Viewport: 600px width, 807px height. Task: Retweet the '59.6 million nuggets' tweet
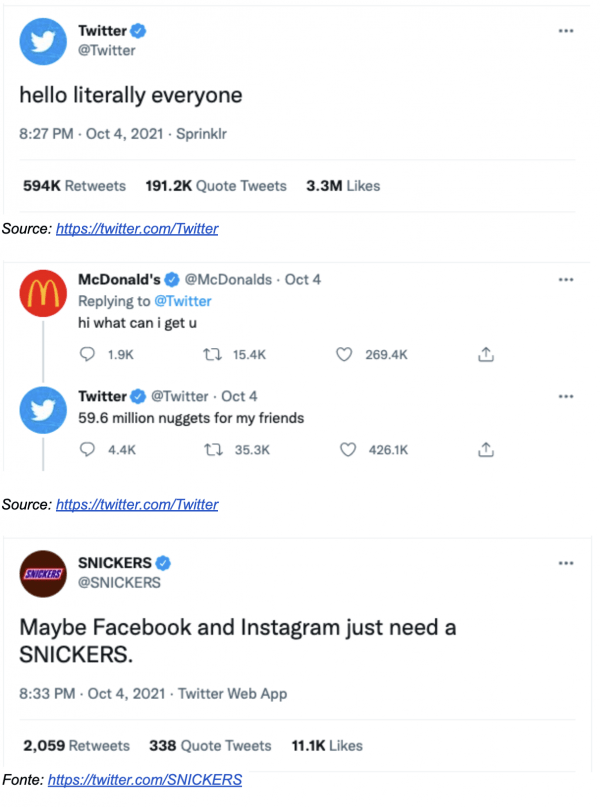click(210, 450)
